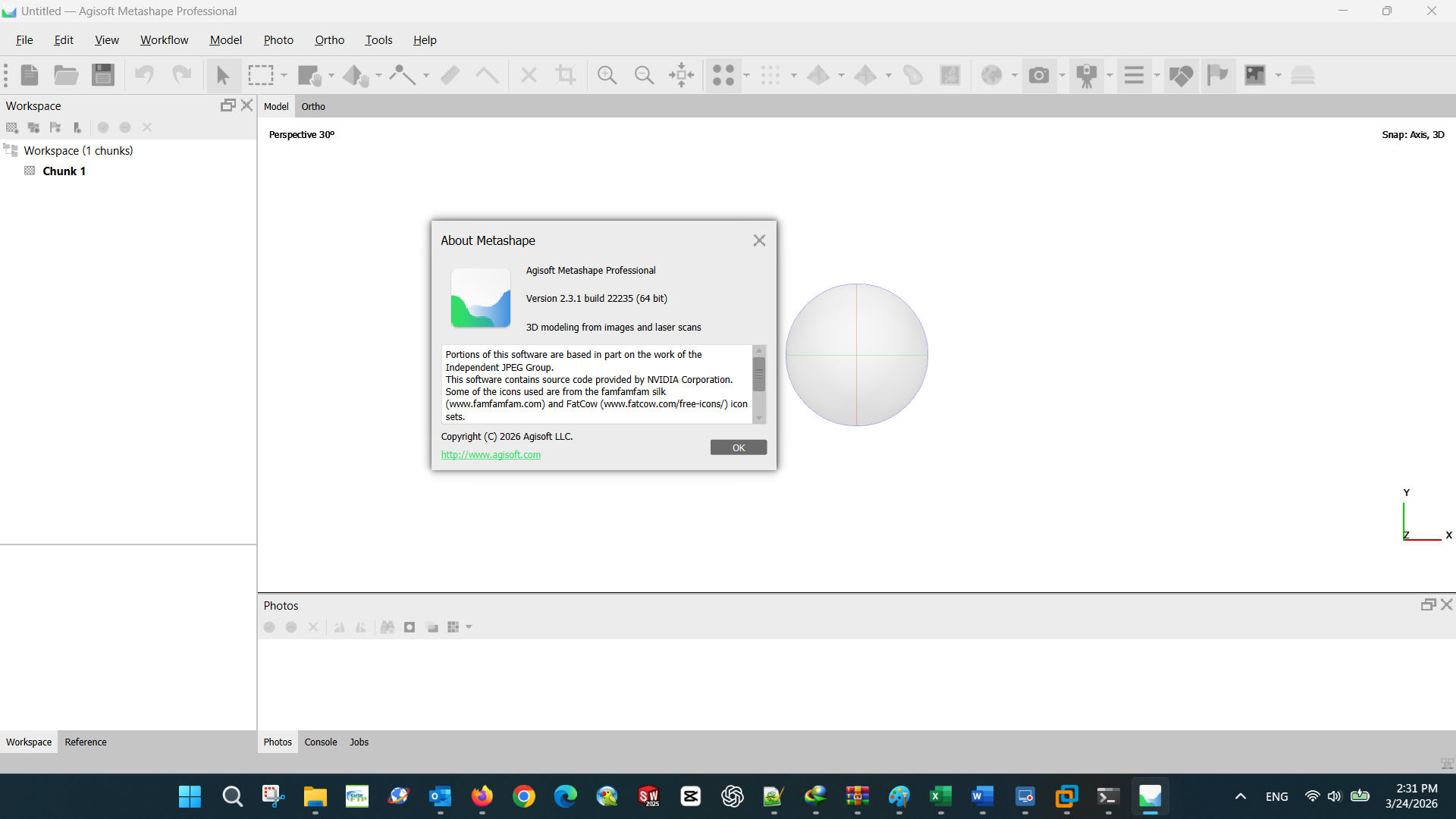This screenshot has width=1456, height=819.
Task: Select the Crop Selection tool
Action: 566,75
